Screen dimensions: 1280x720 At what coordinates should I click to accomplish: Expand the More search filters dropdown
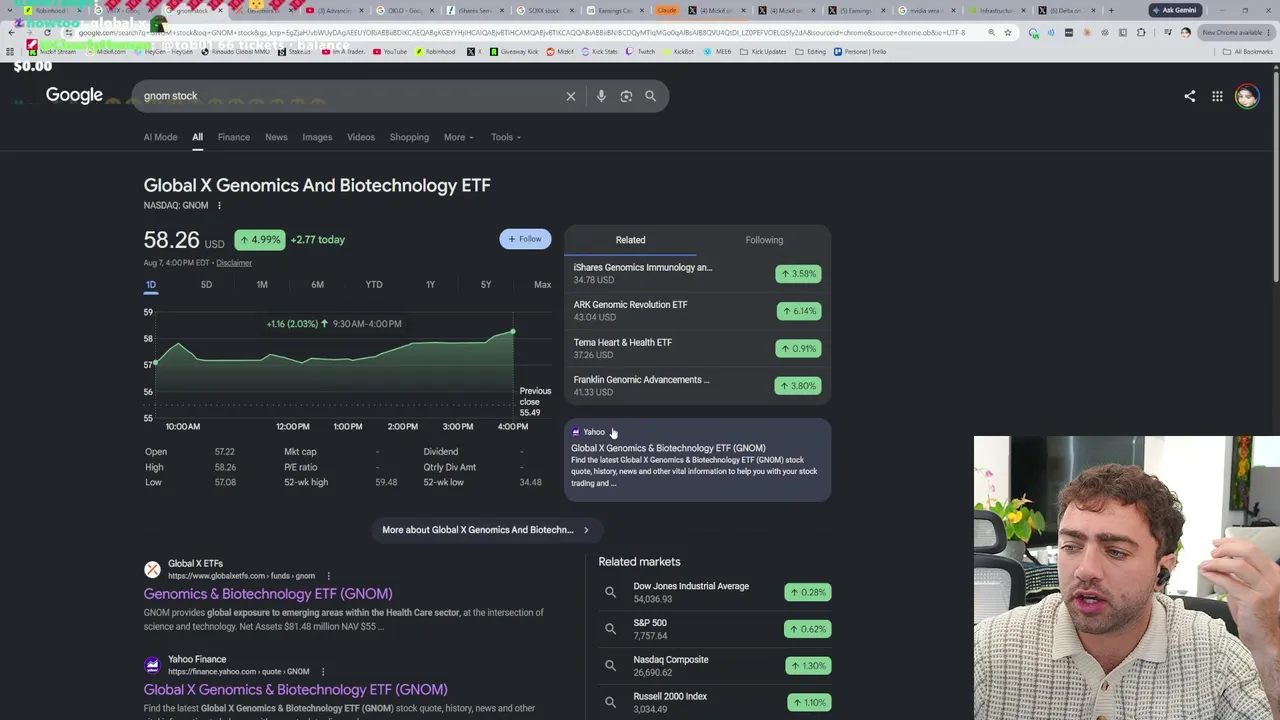459,137
